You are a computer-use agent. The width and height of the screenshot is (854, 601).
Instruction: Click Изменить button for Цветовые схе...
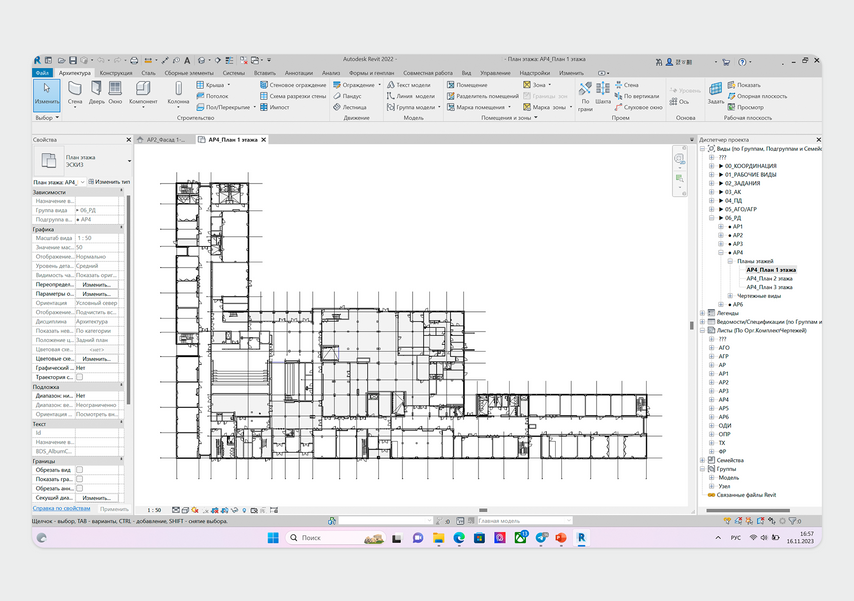click(96, 359)
